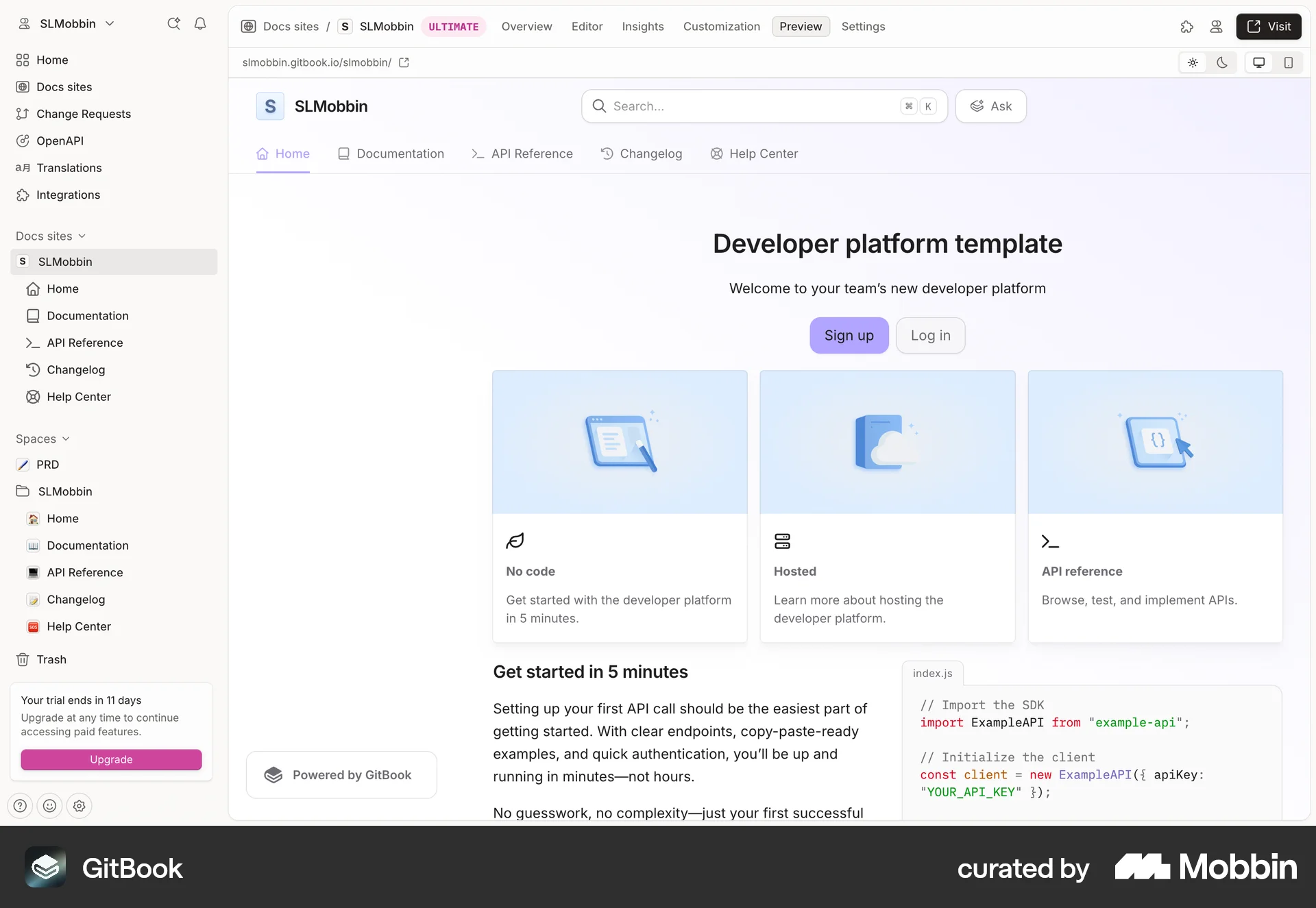Click the Ask button
The image size is (1316, 908).
pos(990,106)
